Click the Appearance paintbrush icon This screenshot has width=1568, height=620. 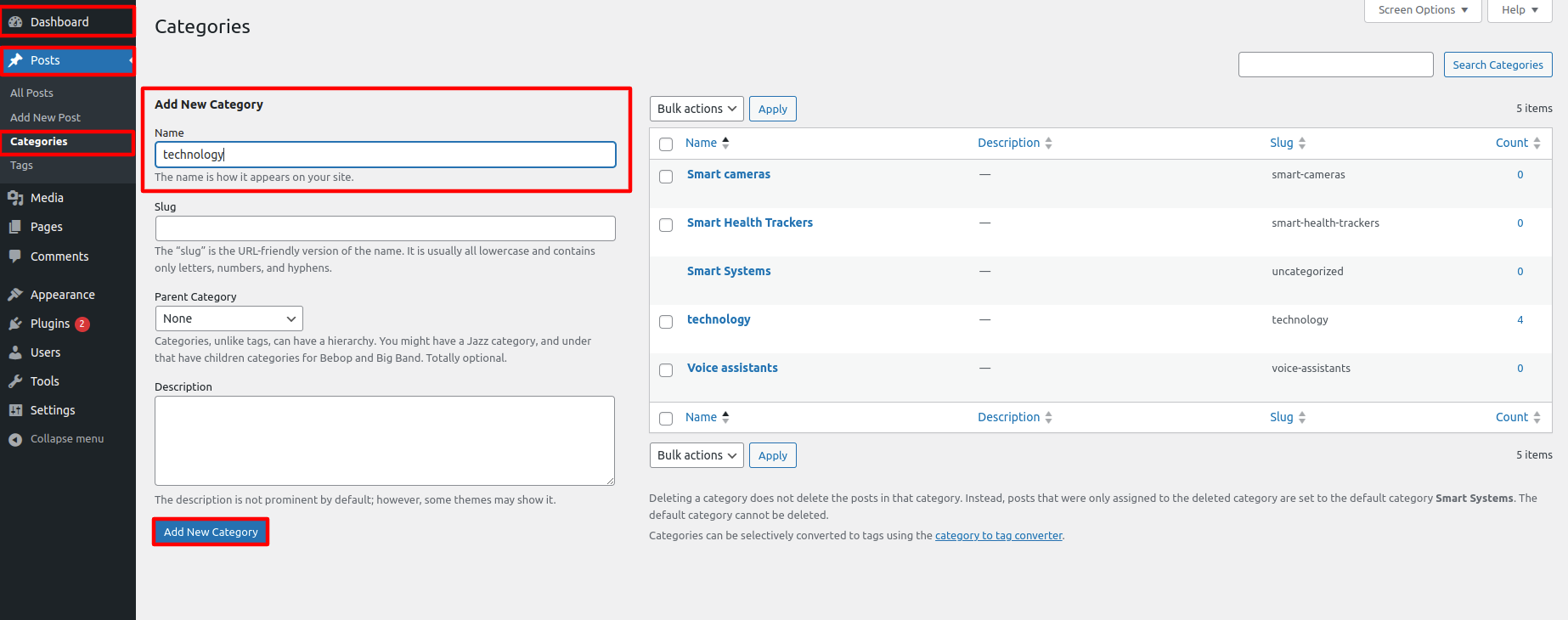coord(15,295)
